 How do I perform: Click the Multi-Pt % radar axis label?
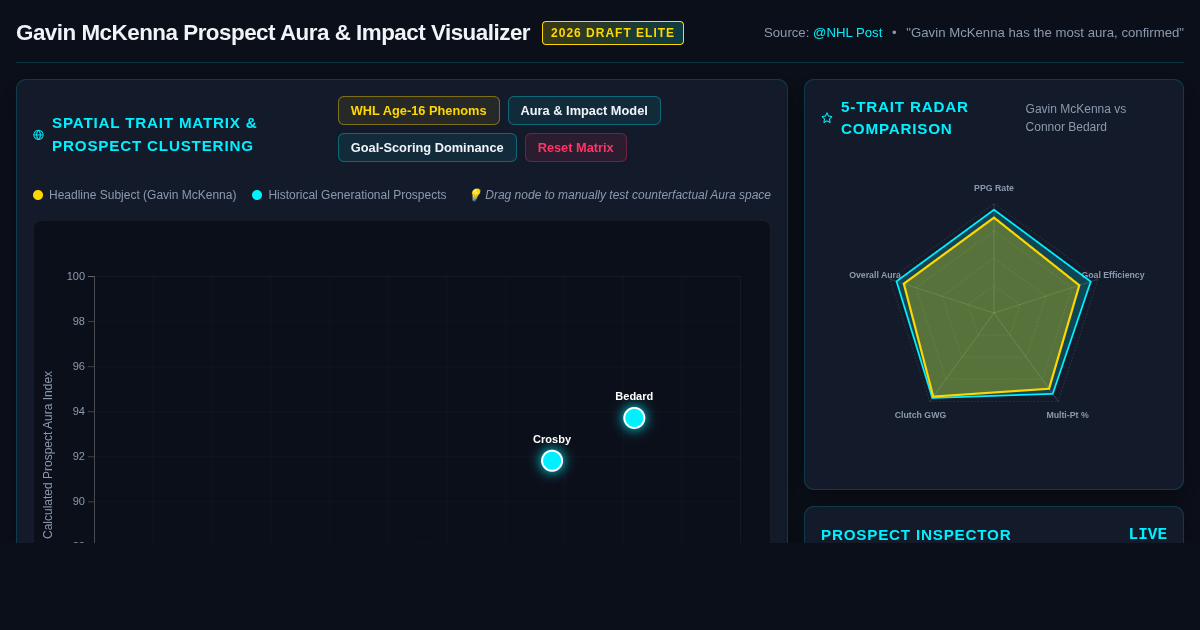click(1068, 415)
